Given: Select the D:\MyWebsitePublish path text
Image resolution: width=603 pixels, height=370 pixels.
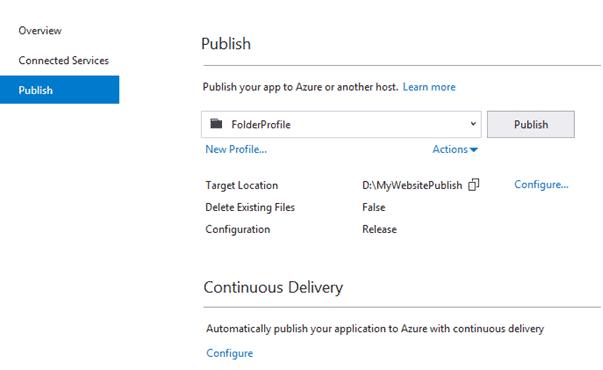Looking at the screenshot, I should pyautogui.click(x=412, y=185).
